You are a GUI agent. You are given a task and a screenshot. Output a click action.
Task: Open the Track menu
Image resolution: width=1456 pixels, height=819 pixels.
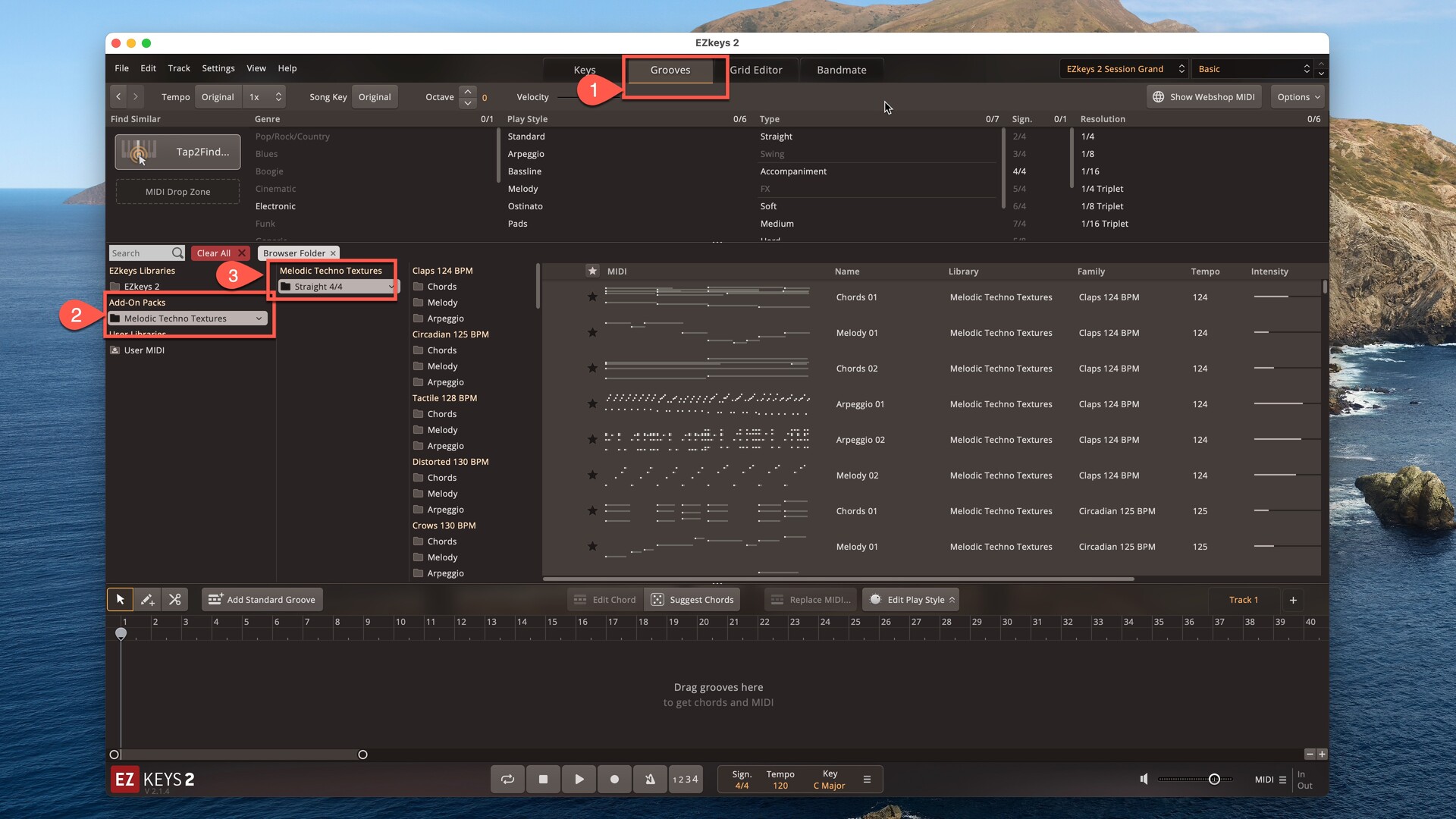179,68
